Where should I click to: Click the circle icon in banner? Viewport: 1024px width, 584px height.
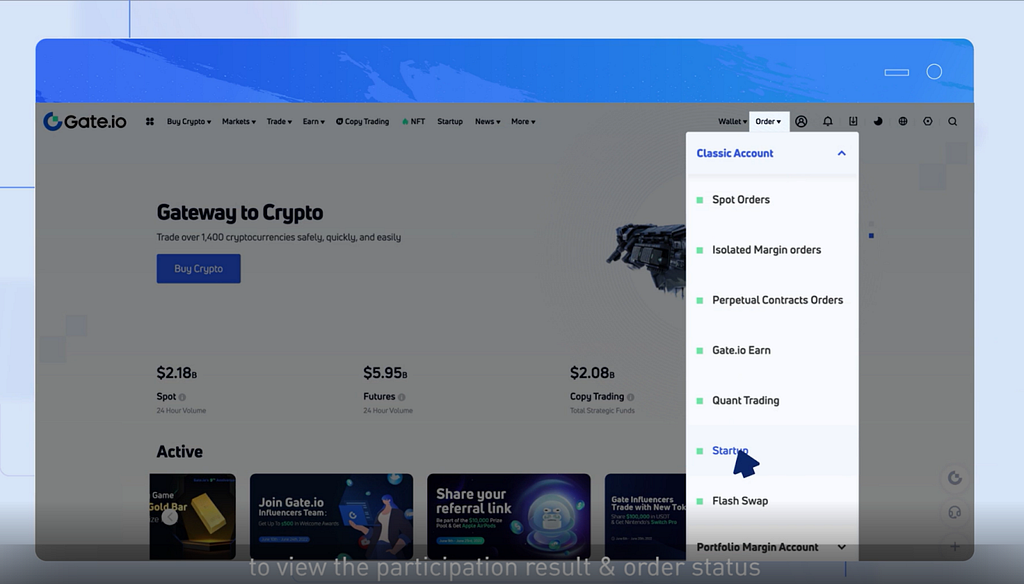click(x=935, y=72)
